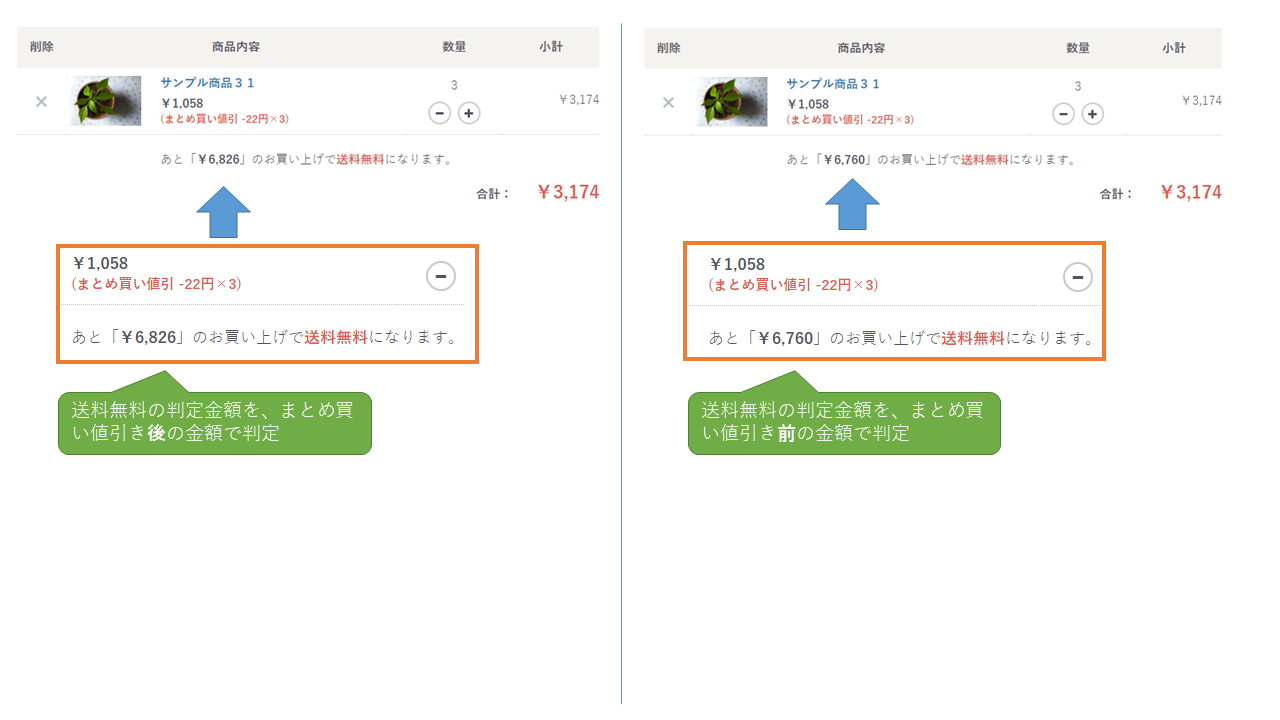Click the enlarged minus icon in right orange box
The width and height of the screenshot is (1280, 720).
point(1077,276)
